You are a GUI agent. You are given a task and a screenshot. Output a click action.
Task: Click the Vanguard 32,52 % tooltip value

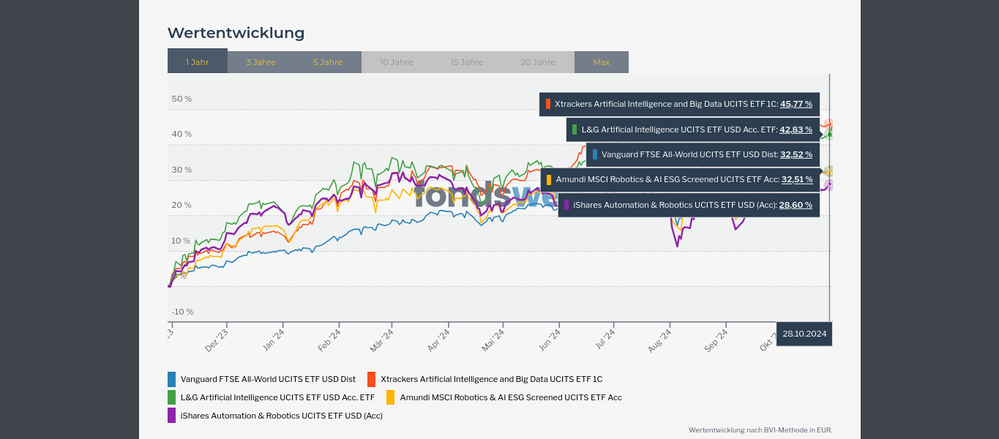pos(796,155)
